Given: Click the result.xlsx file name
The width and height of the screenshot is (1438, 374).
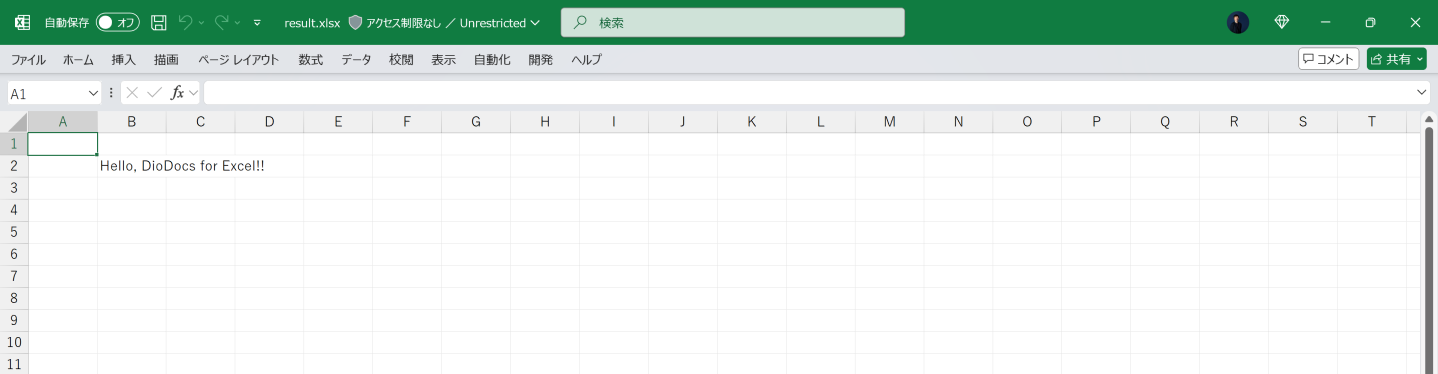Looking at the screenshot, I should (x=312, y=22).
